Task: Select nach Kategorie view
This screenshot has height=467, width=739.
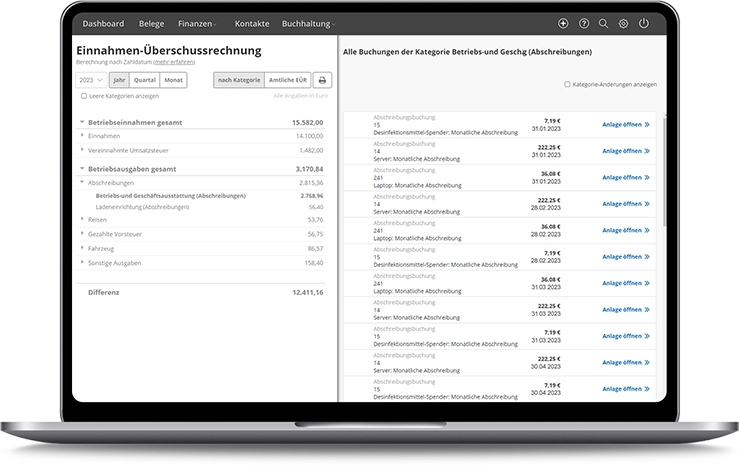Action: coord(239,80)
